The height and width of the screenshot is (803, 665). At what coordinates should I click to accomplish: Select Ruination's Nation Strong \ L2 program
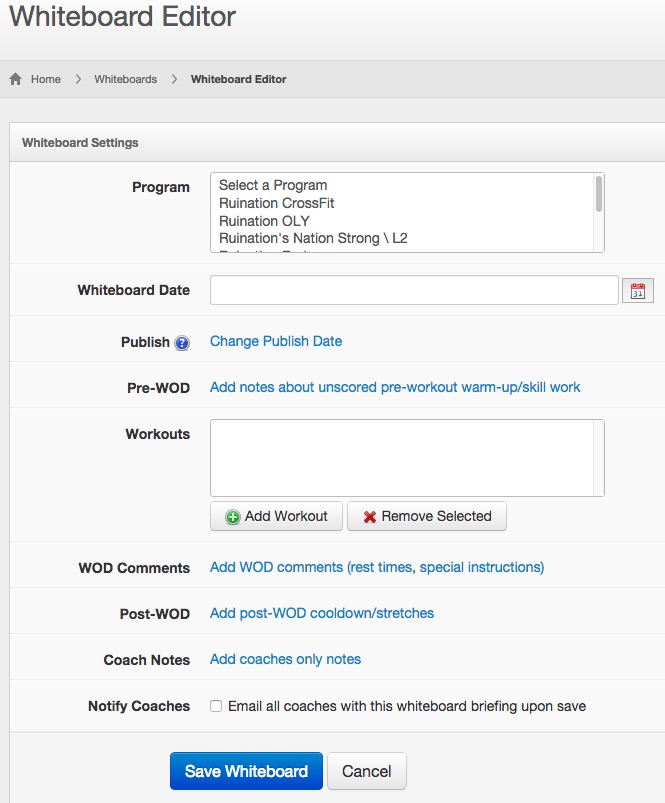pos(313,239)
